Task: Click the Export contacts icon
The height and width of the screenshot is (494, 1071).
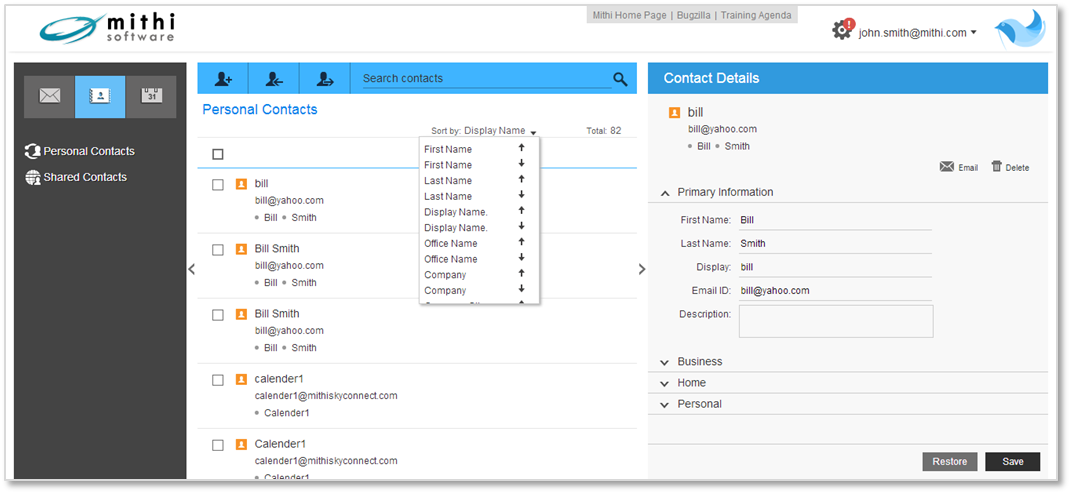Action: 324,79
